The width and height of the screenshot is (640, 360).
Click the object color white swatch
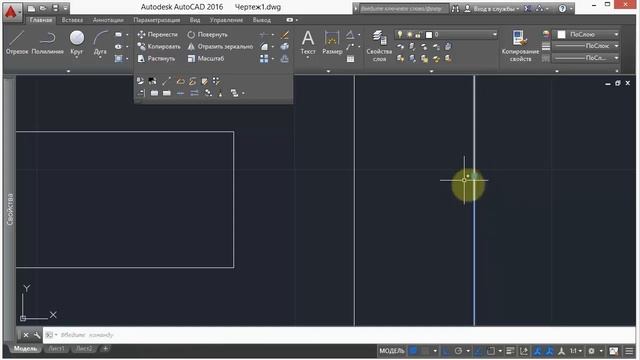point(562,35)
